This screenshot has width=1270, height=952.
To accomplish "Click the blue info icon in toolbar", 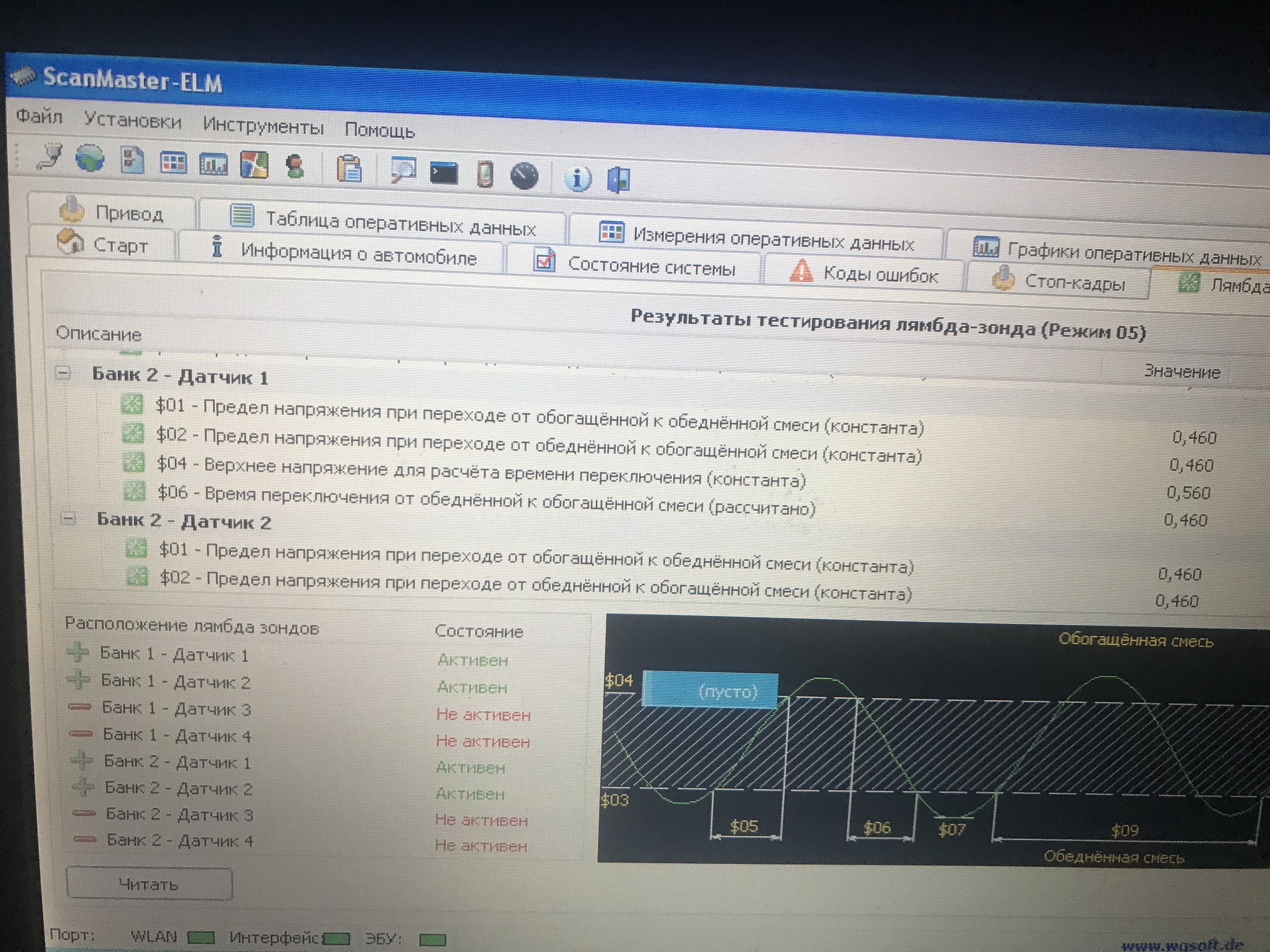I will click(578, 178).
